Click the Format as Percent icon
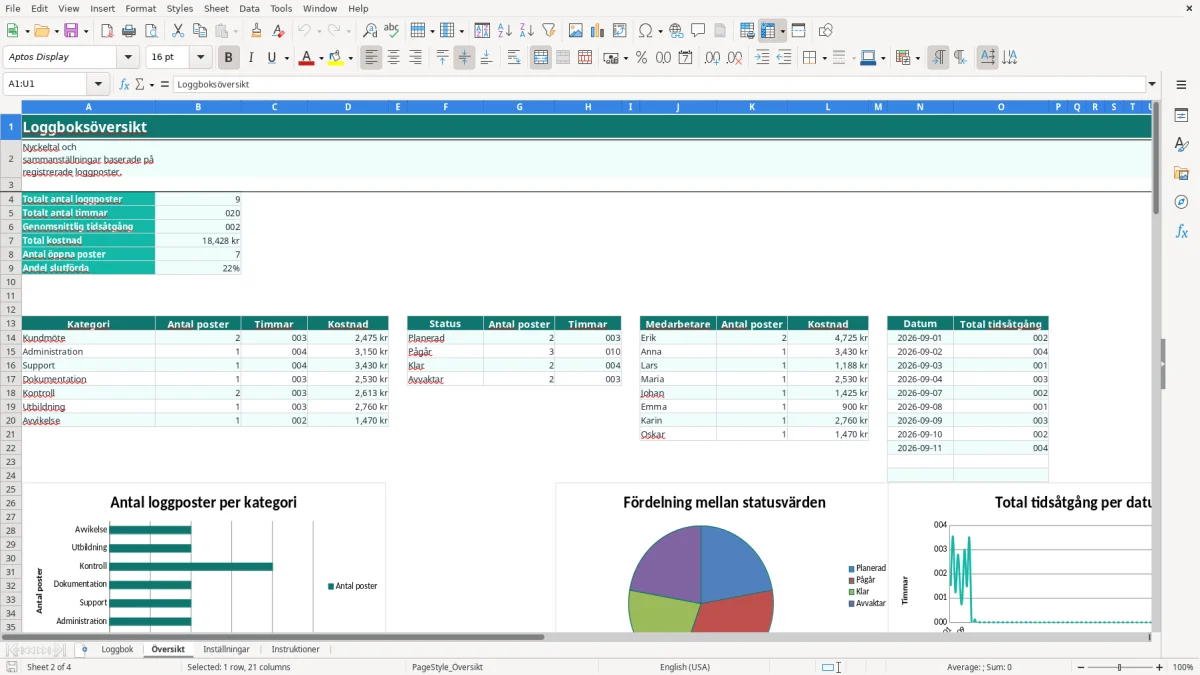Screen dimensions: 1200x675 (641, 58)
